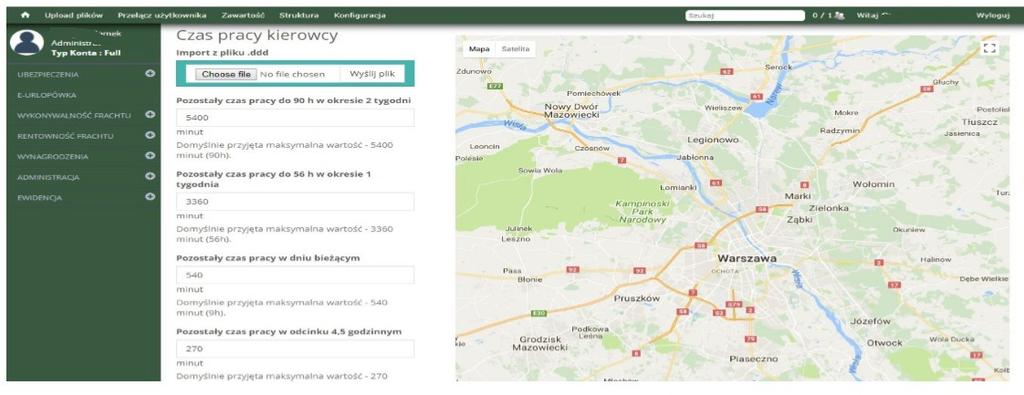Expand the UBEZPIECZENIA sidebar section
Screen dimensions: 1024x395
click(150, 73)
